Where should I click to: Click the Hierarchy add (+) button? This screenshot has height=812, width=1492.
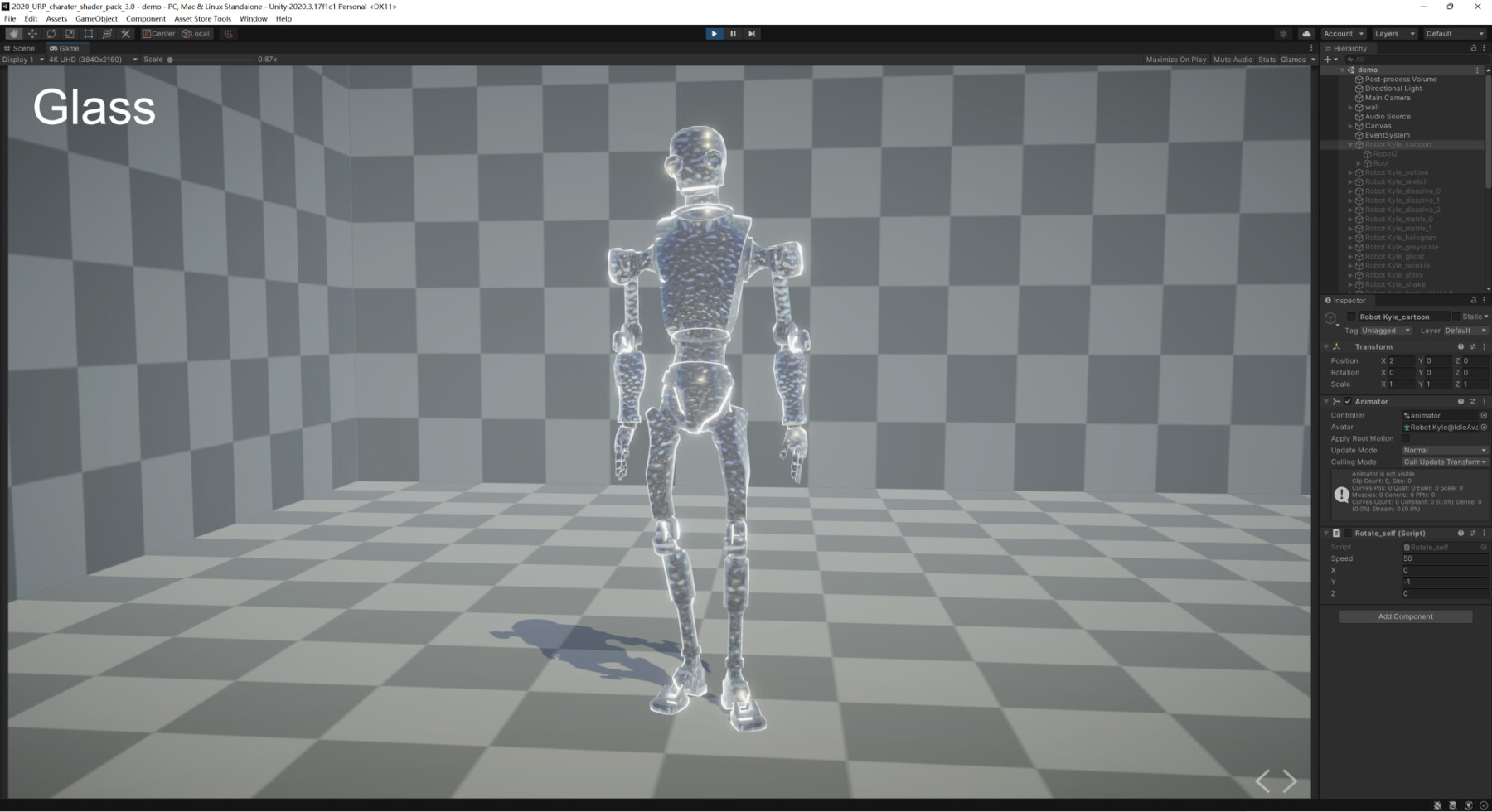(1330, 60)
